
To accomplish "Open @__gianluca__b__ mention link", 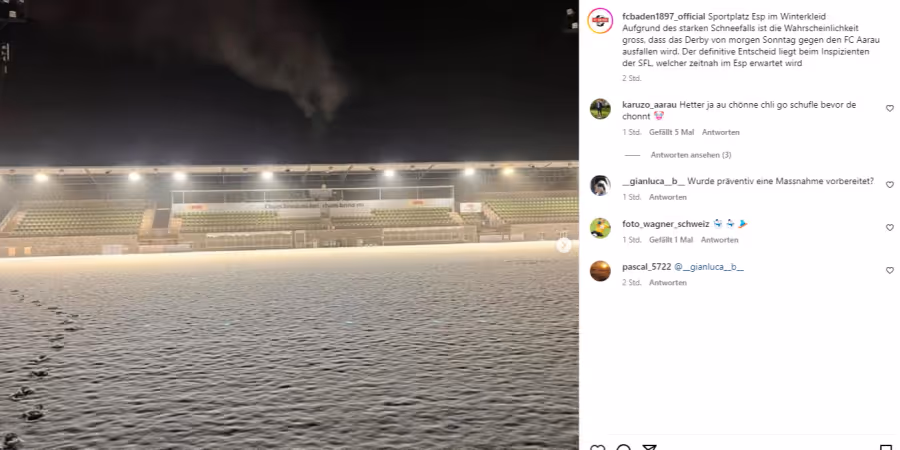I will [x=709, y=267].
